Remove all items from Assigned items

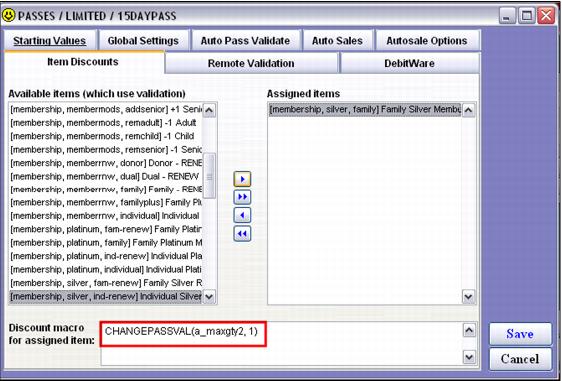[242, 233]
